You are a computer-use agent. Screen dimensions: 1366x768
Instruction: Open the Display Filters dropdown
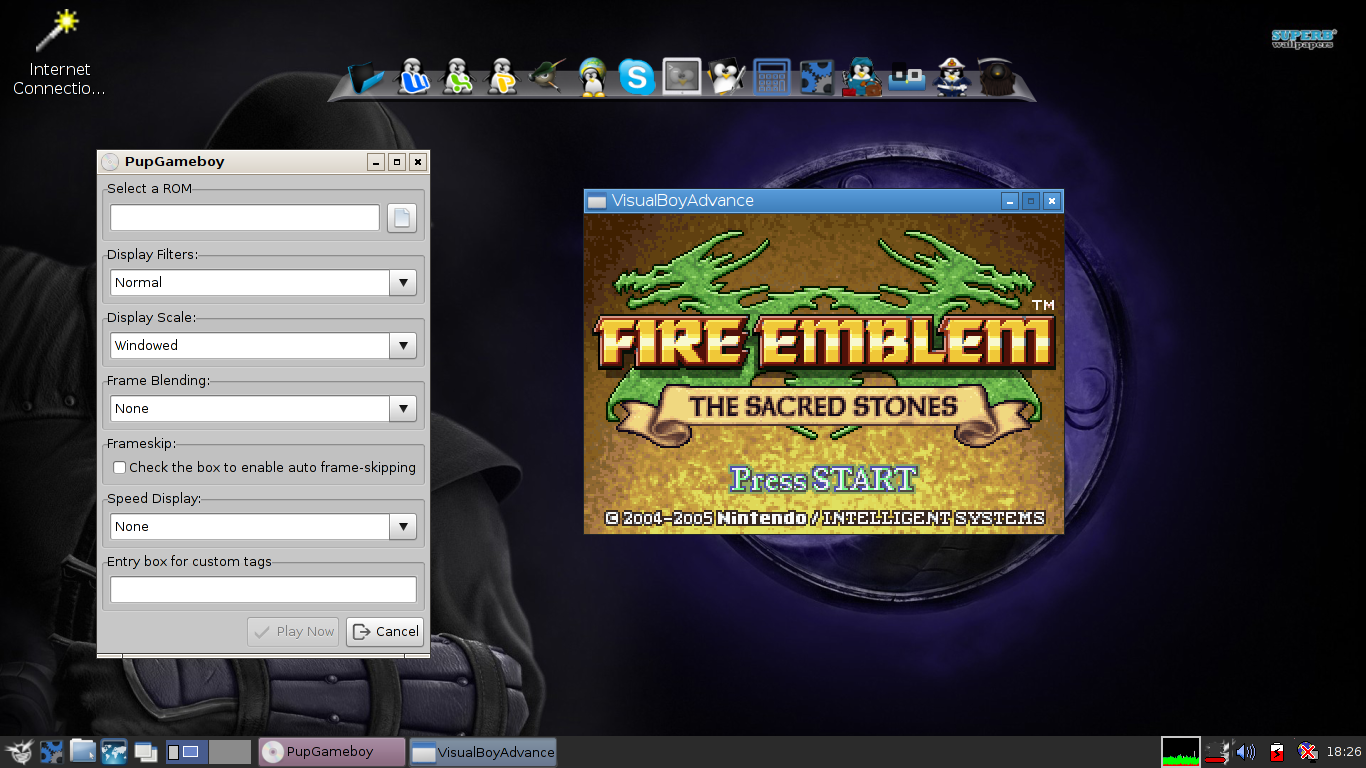402,282
